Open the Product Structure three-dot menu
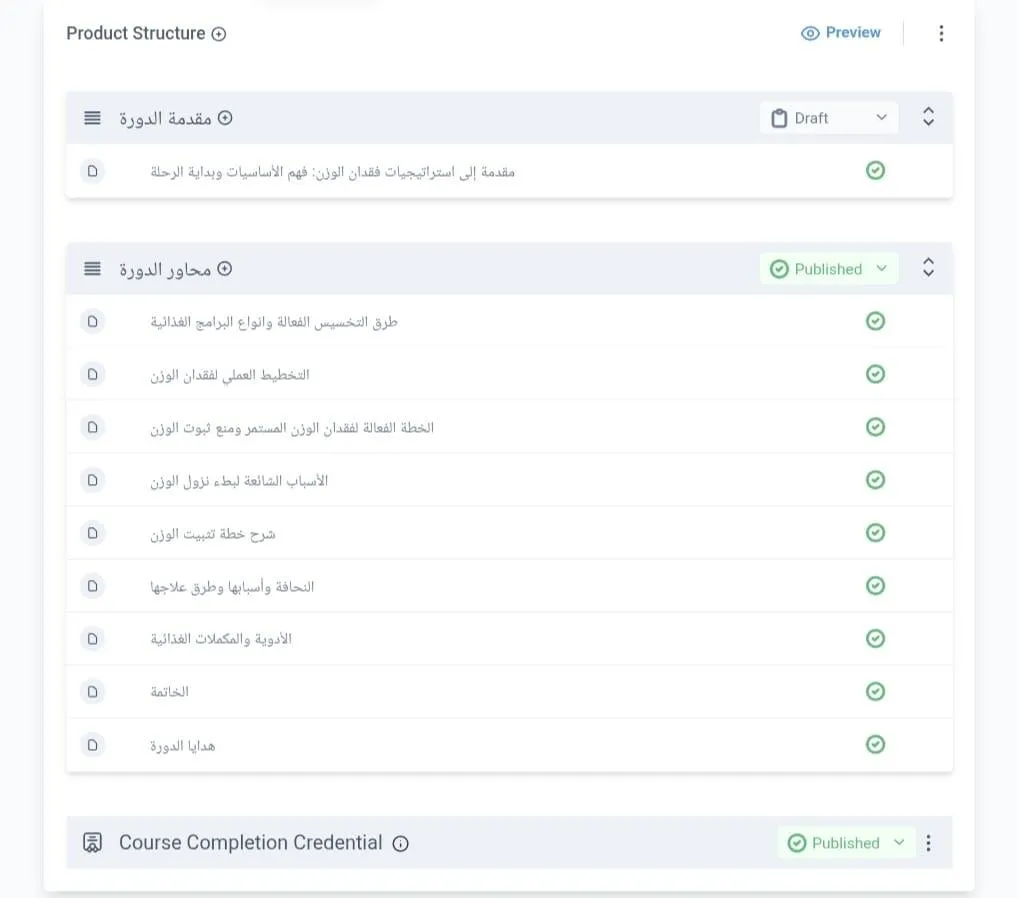The height and width of the screenshot is (898, 1018). (941, 34)
